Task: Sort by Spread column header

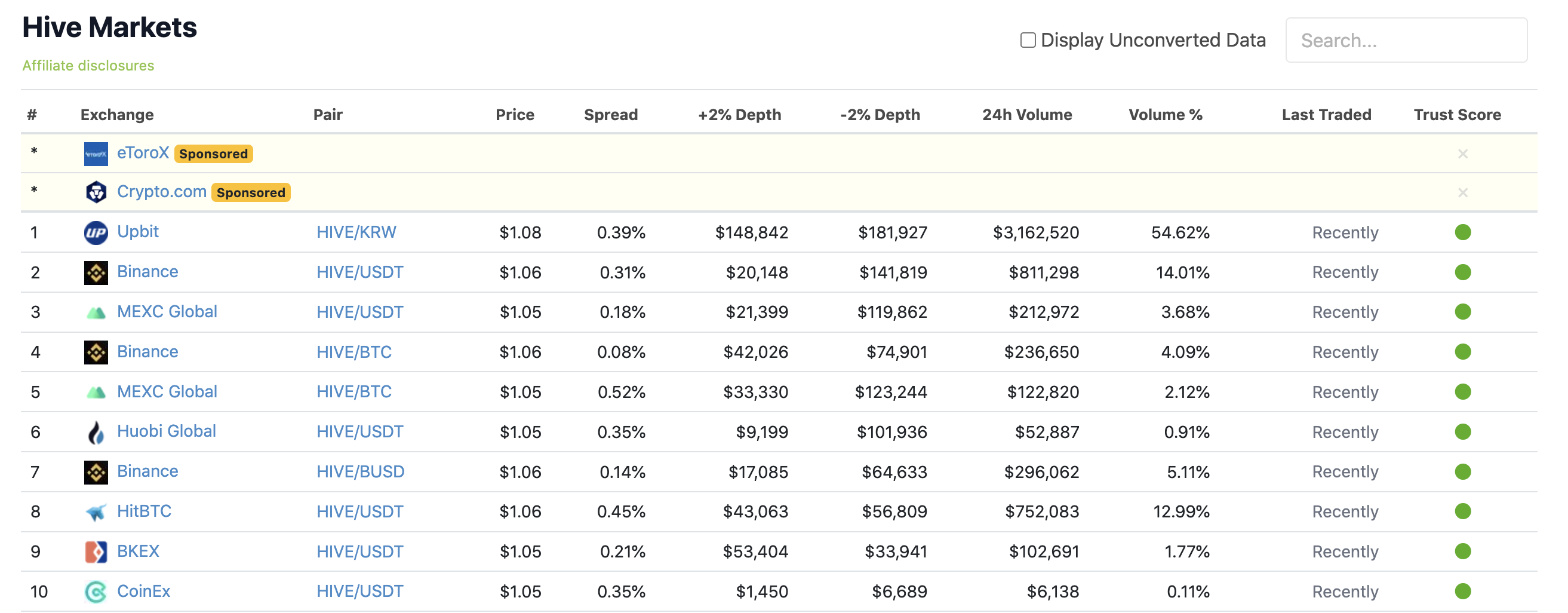Action: 610,115
